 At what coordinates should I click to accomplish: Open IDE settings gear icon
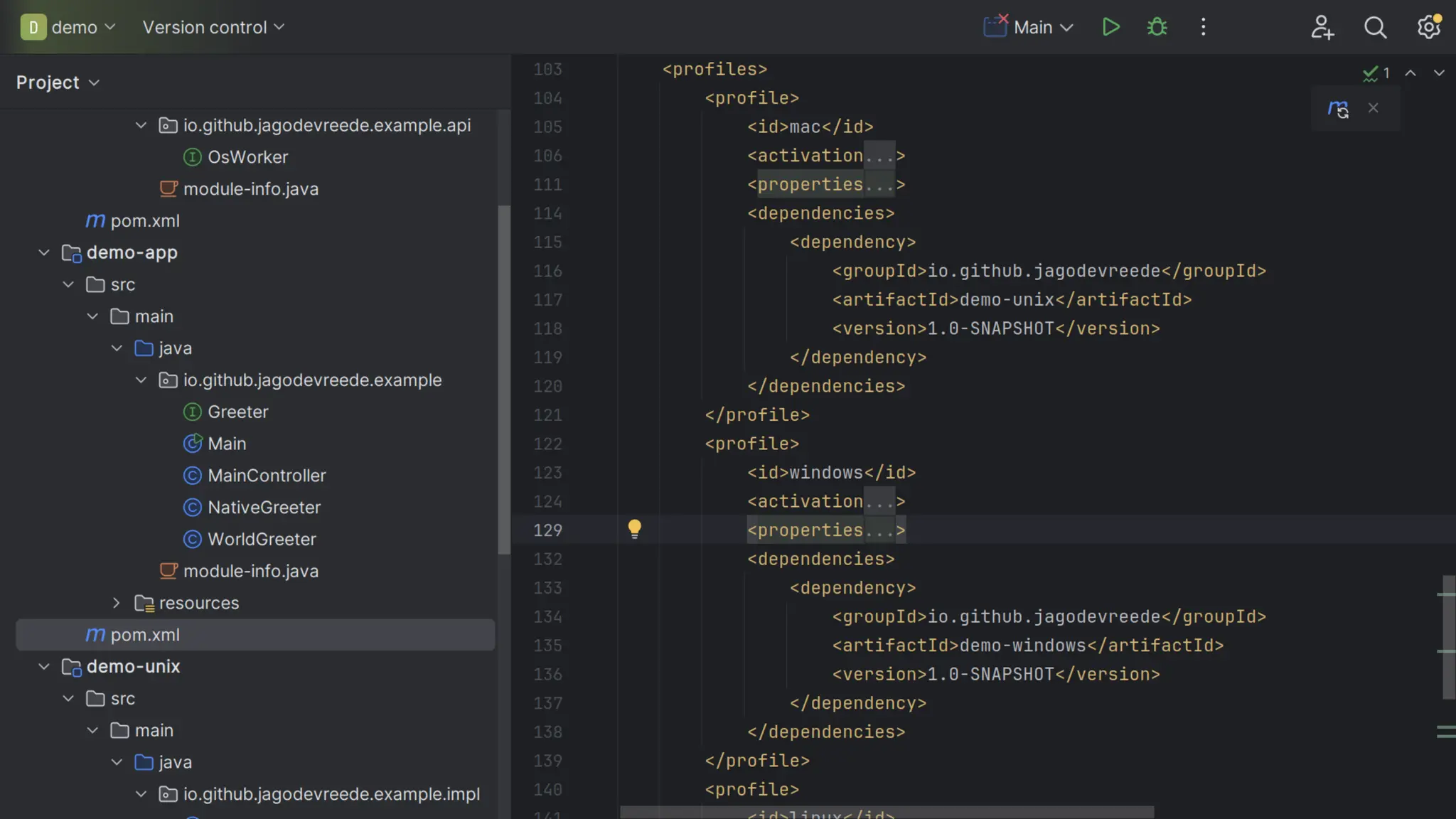pyautogui.click(x=1428, y=27)
